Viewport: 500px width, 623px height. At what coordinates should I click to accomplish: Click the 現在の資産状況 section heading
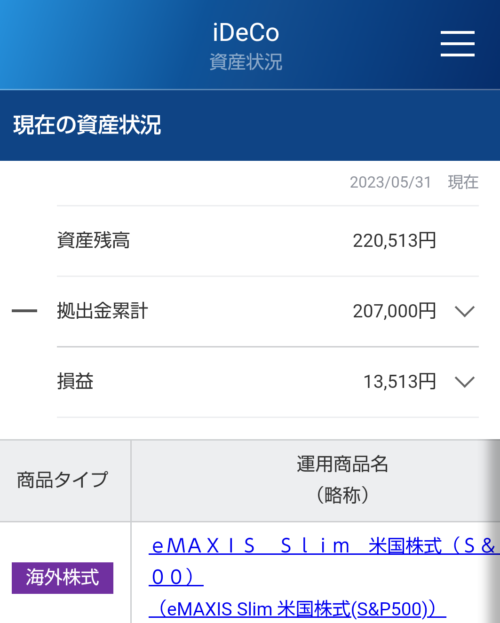click(87, 125)
